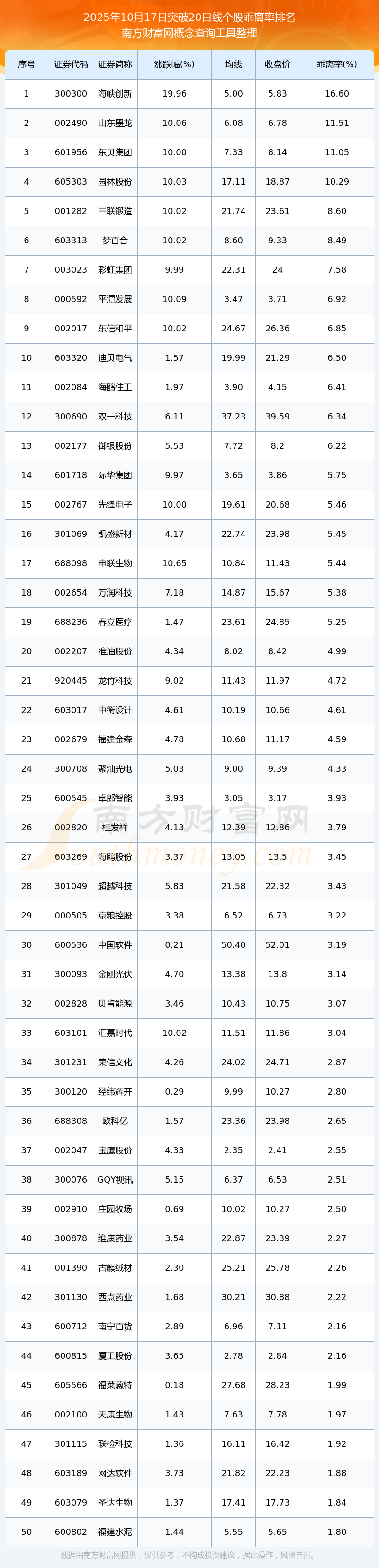Click stock code 003023

tap(71, 270)
